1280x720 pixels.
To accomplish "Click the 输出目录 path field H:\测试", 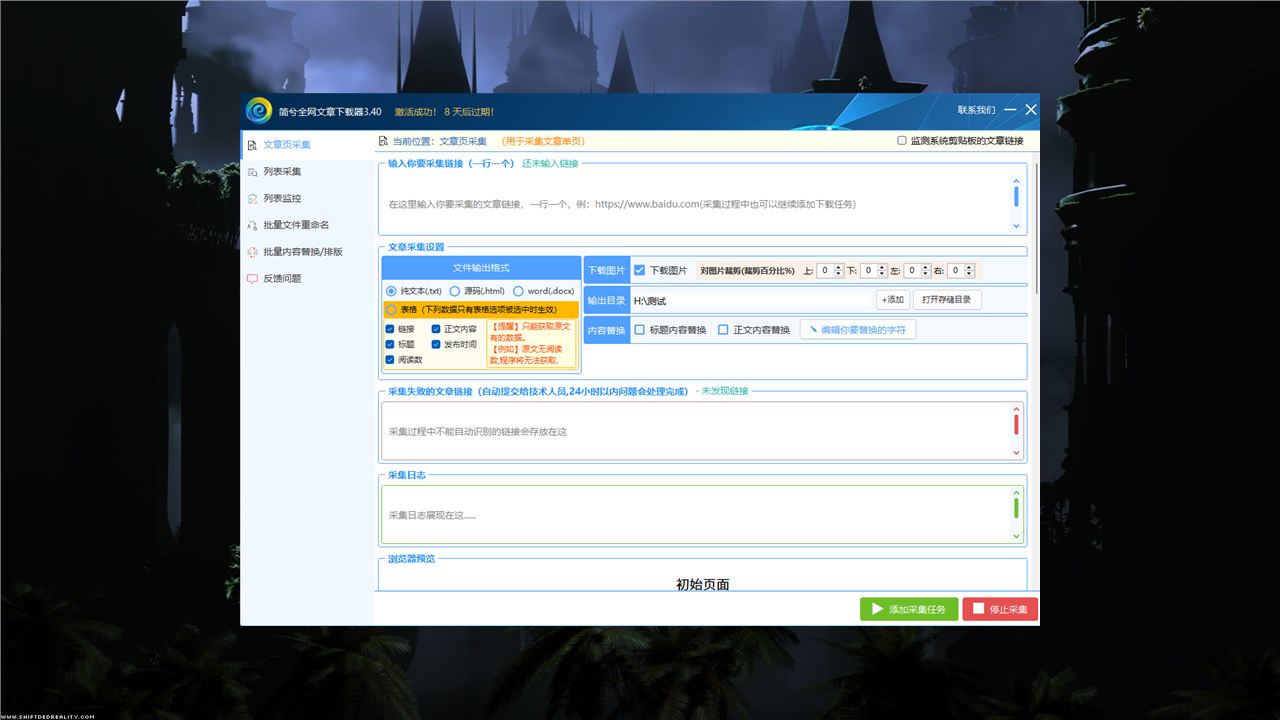I will pyautogui.click(x=751, y=300).
